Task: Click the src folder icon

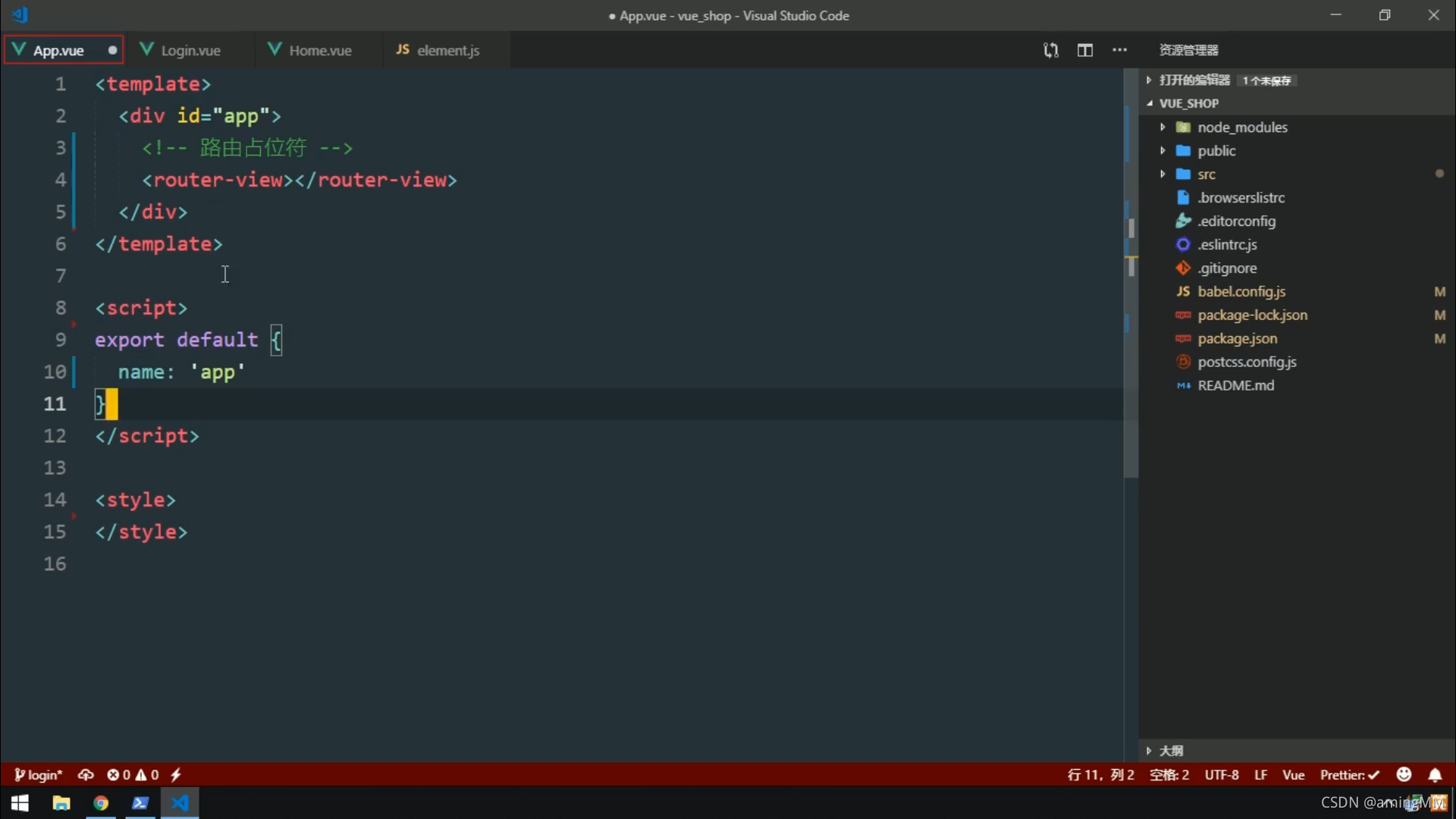Action: [1183, 174]
